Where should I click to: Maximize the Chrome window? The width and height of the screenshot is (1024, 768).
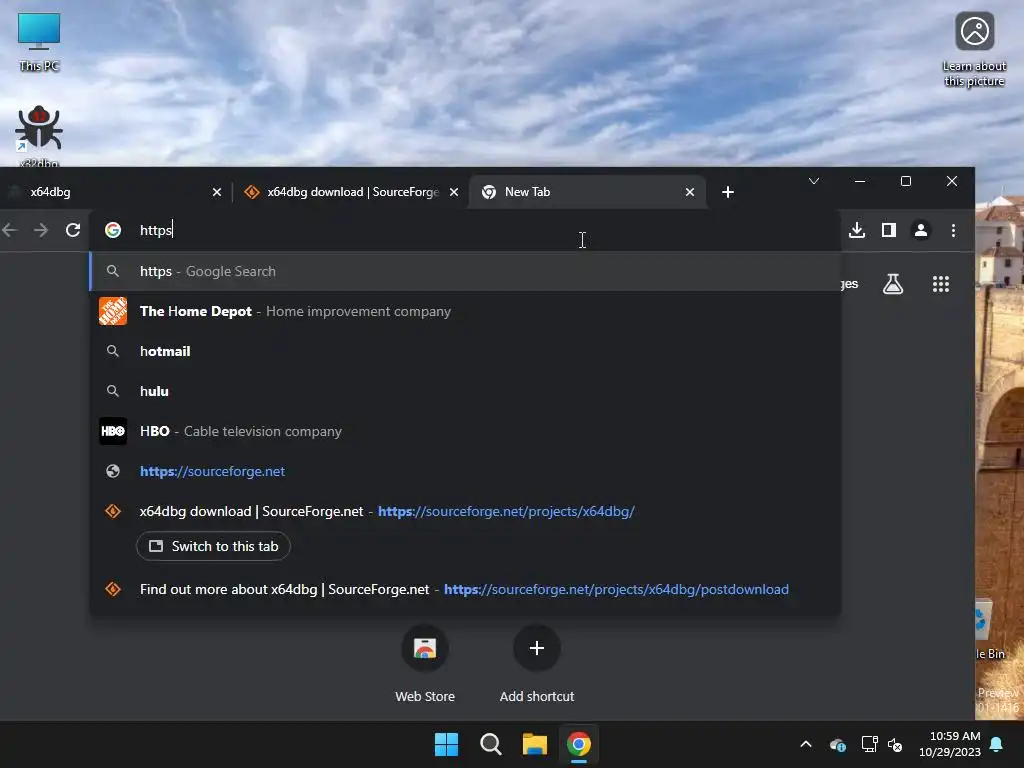pyautogui.click(x=906, y=181)
